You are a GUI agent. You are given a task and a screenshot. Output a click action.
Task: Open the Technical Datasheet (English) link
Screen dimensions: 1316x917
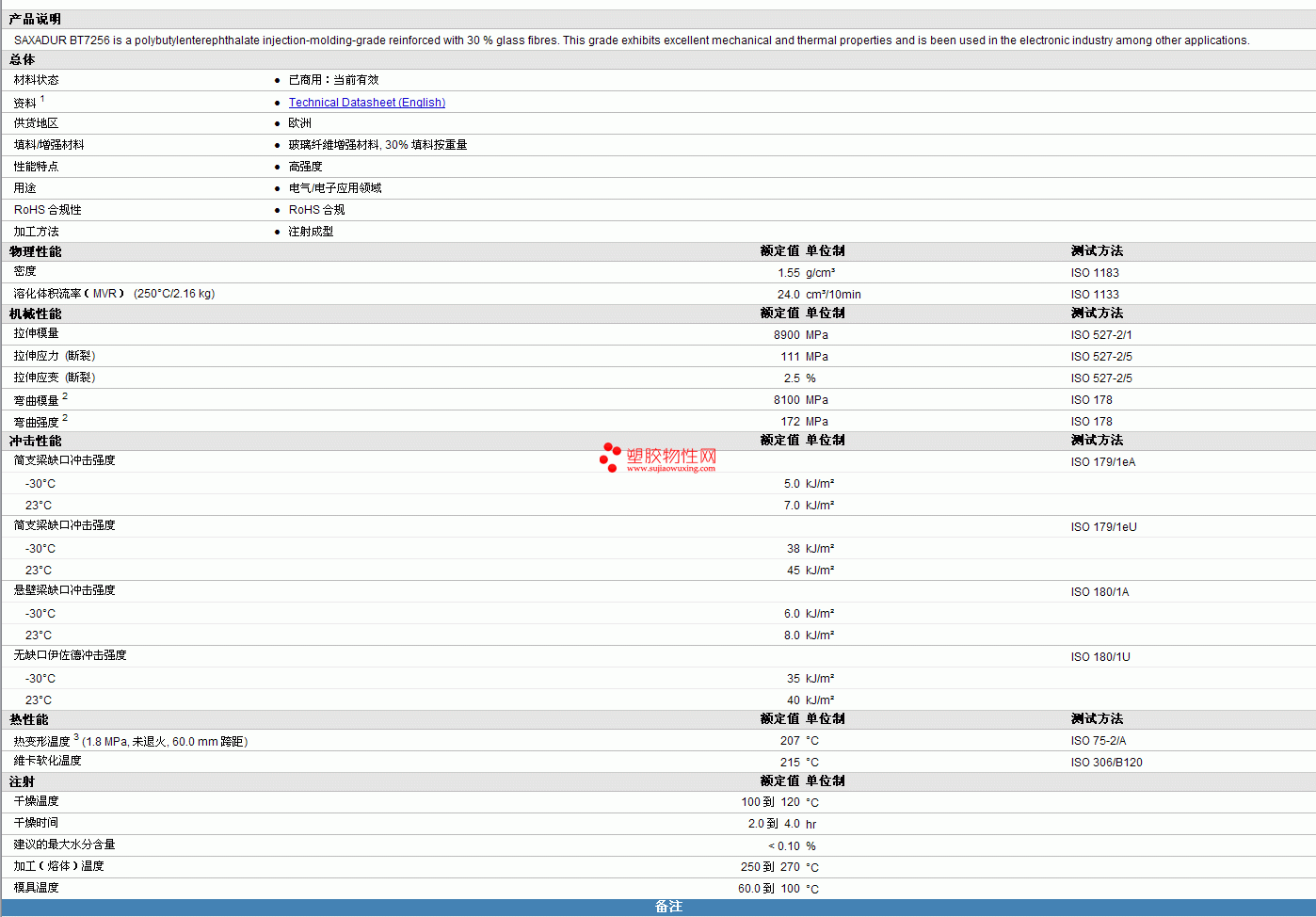point(367,103)
